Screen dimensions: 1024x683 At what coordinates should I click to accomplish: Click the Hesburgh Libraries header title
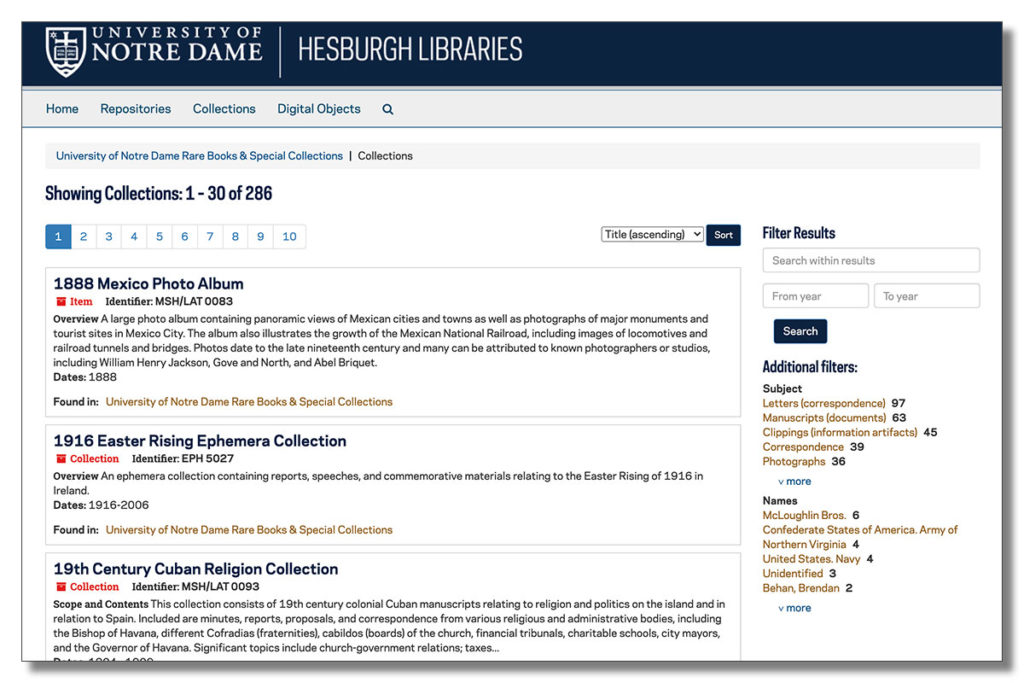[410, 50]
